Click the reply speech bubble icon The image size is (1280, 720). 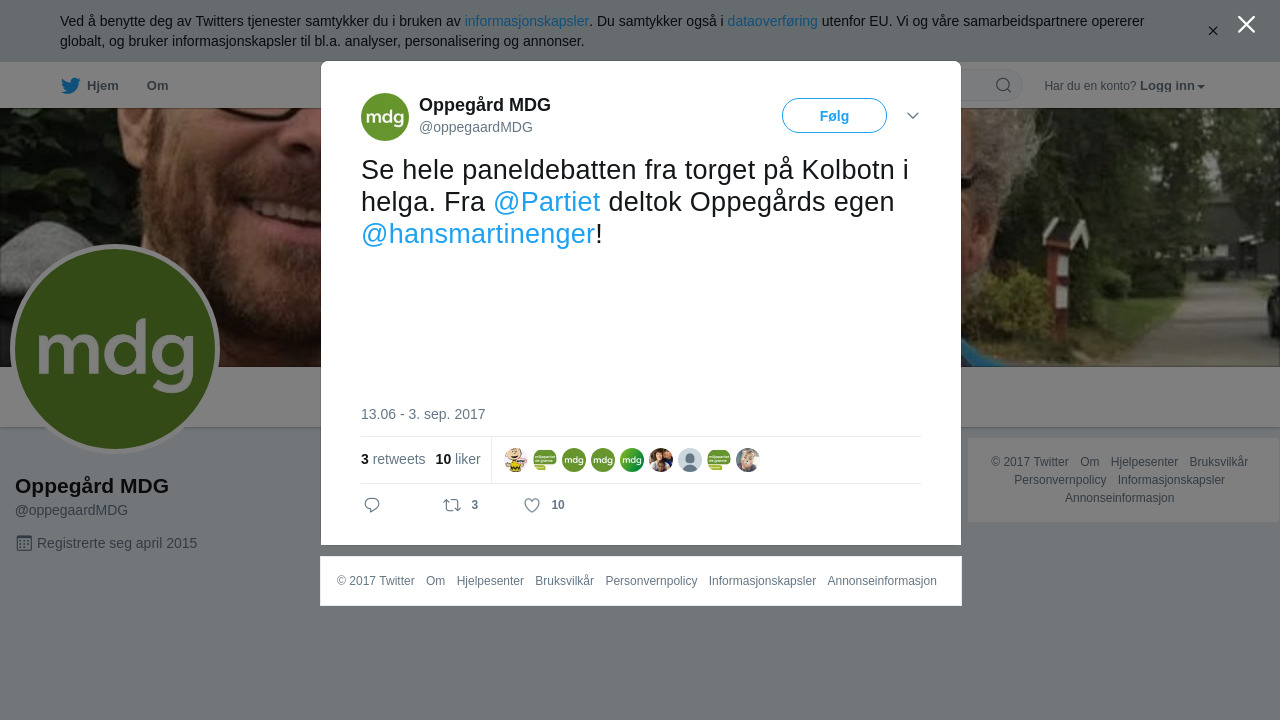pos(372,505)
